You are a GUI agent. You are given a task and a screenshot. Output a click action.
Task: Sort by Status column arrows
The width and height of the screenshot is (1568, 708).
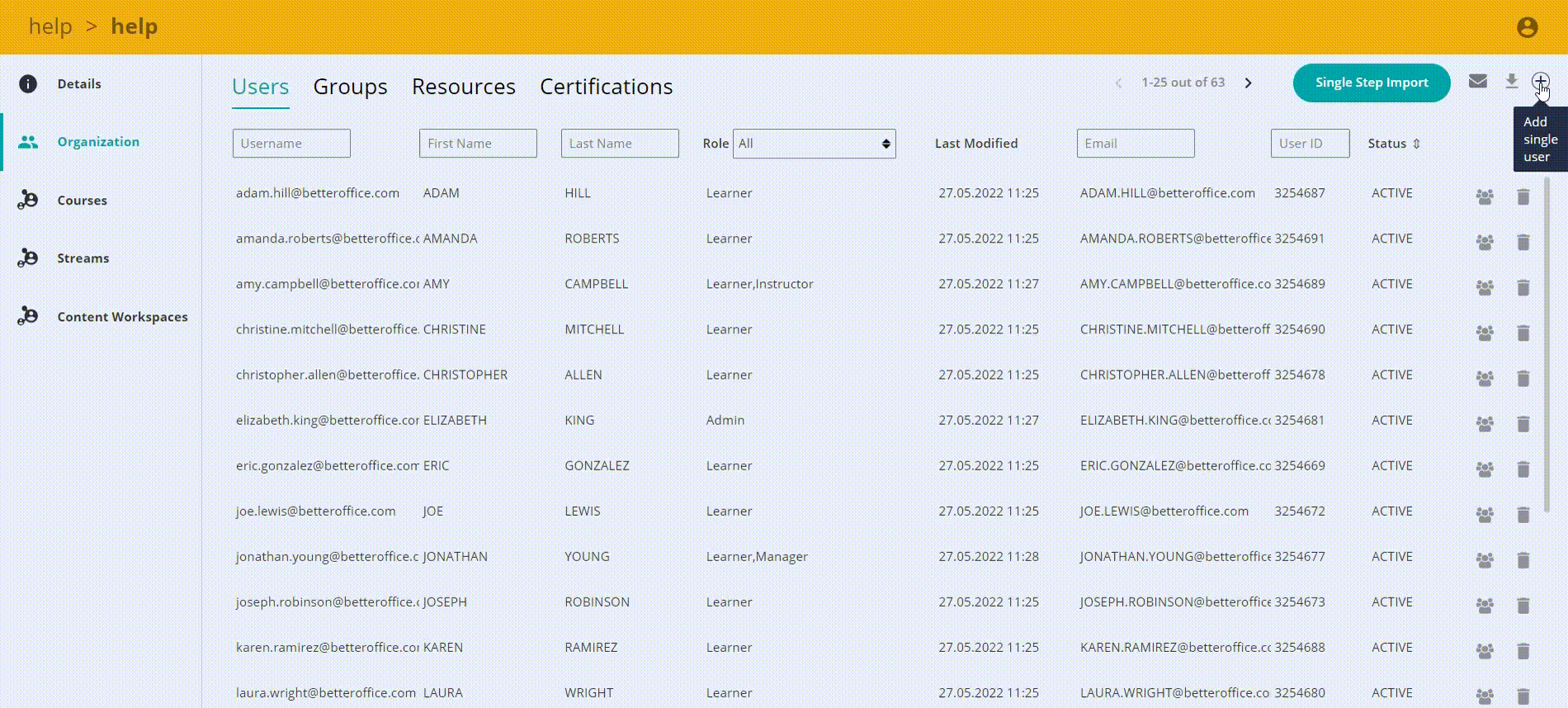point(1416,144)
